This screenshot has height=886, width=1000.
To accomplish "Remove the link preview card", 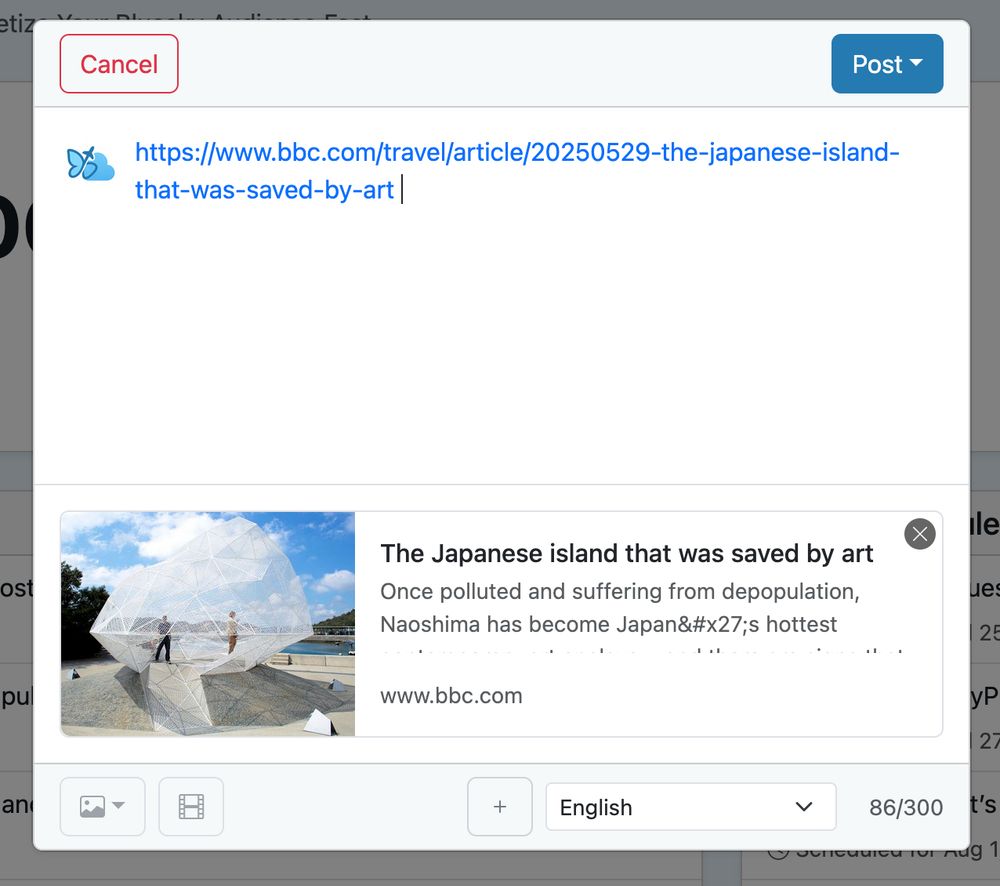I will point(920,534).
